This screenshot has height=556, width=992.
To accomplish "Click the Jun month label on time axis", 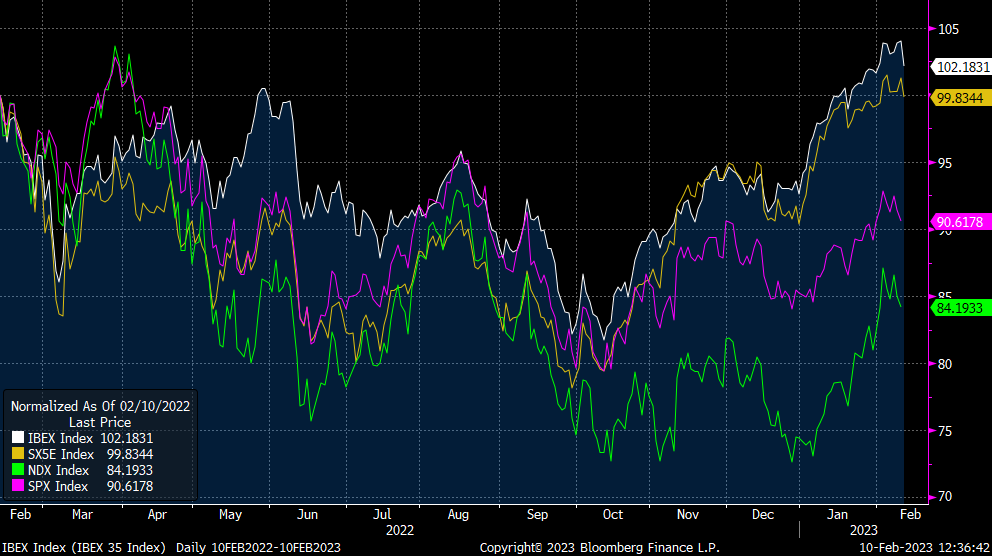I will coord(307,514).
